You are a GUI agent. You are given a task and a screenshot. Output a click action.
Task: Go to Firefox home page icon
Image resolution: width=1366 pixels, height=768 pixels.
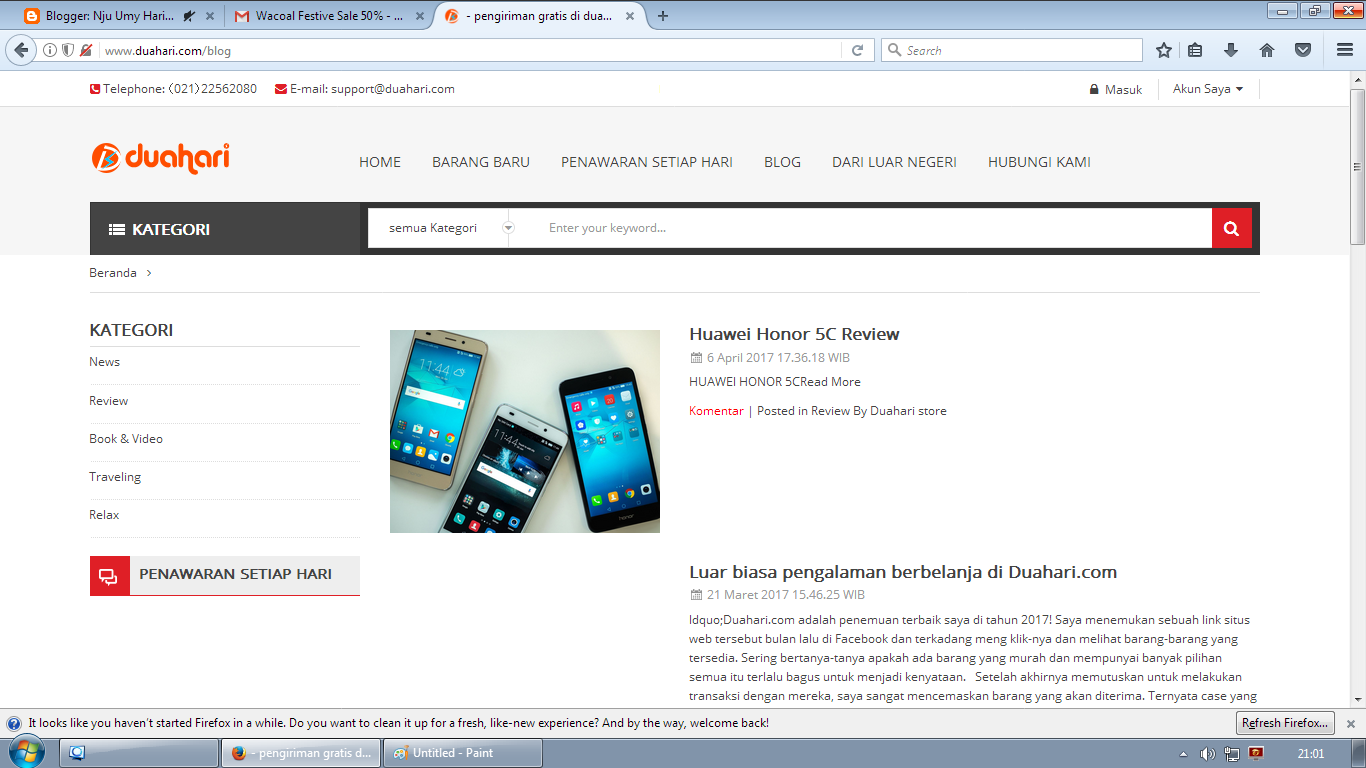click(1267, 50)
